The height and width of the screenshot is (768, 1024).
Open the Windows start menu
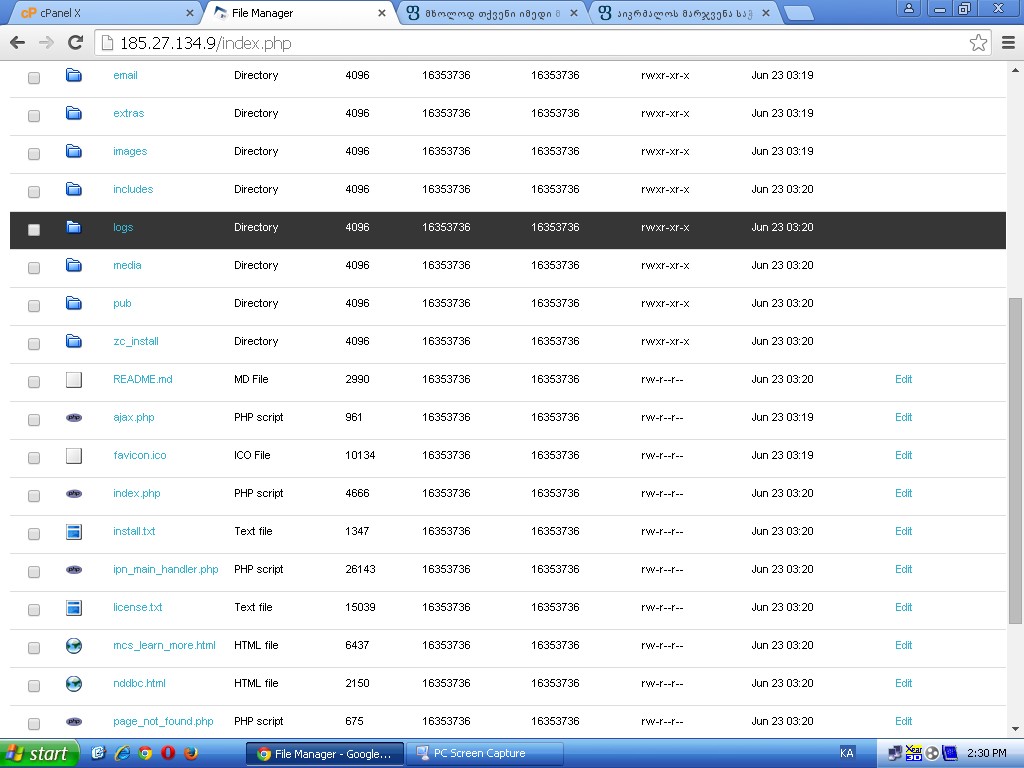[39, 754]
